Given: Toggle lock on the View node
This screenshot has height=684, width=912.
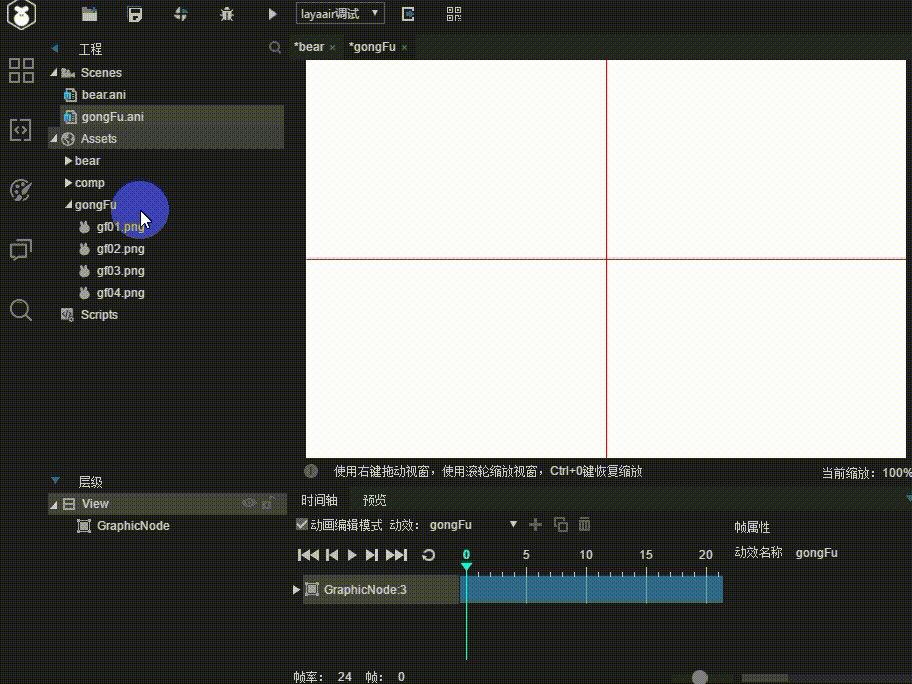Looking at the screenshot, I should 268,503.
